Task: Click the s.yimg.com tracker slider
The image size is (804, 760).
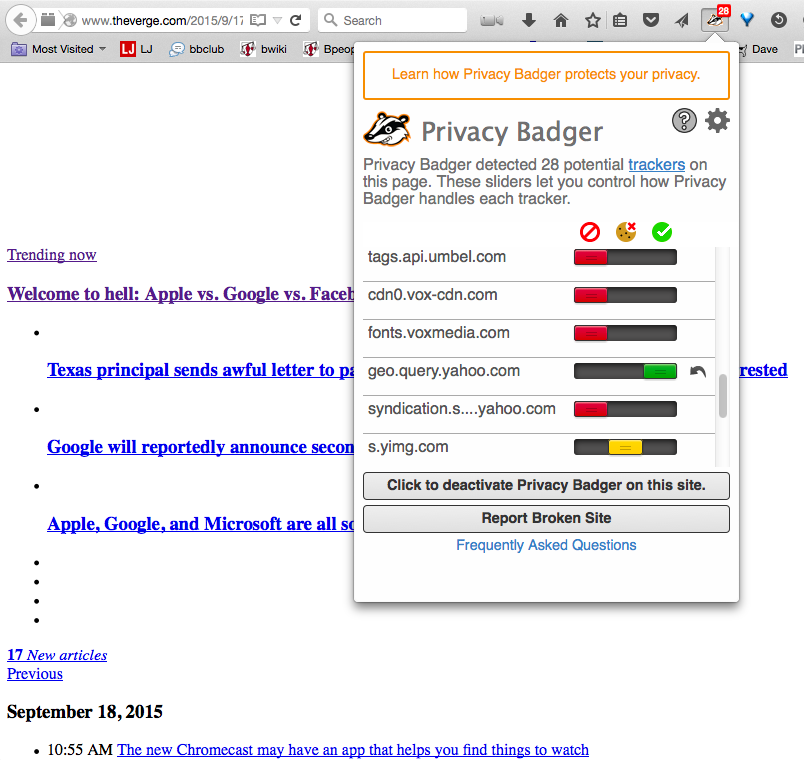Action: pos(625,447)
